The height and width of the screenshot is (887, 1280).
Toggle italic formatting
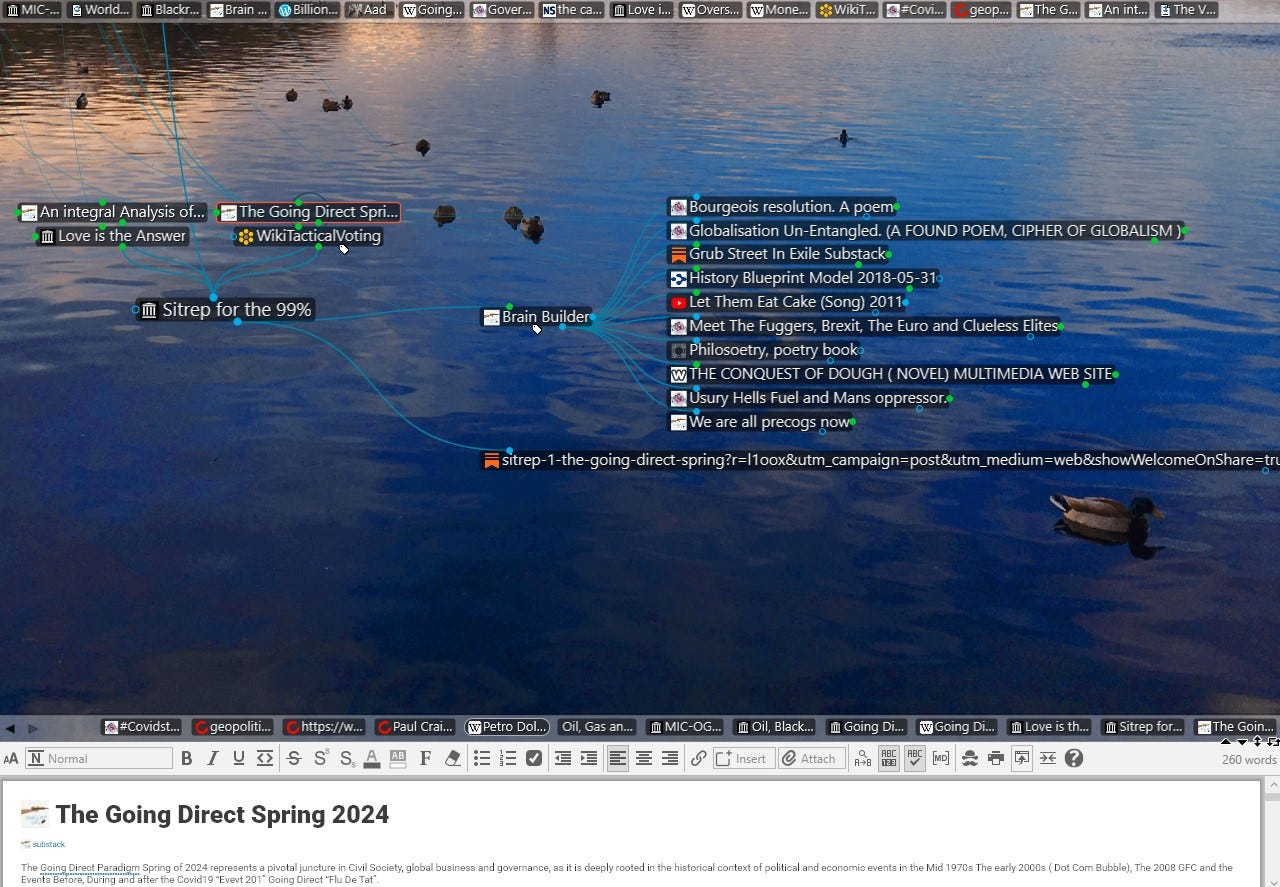point(212,758)
